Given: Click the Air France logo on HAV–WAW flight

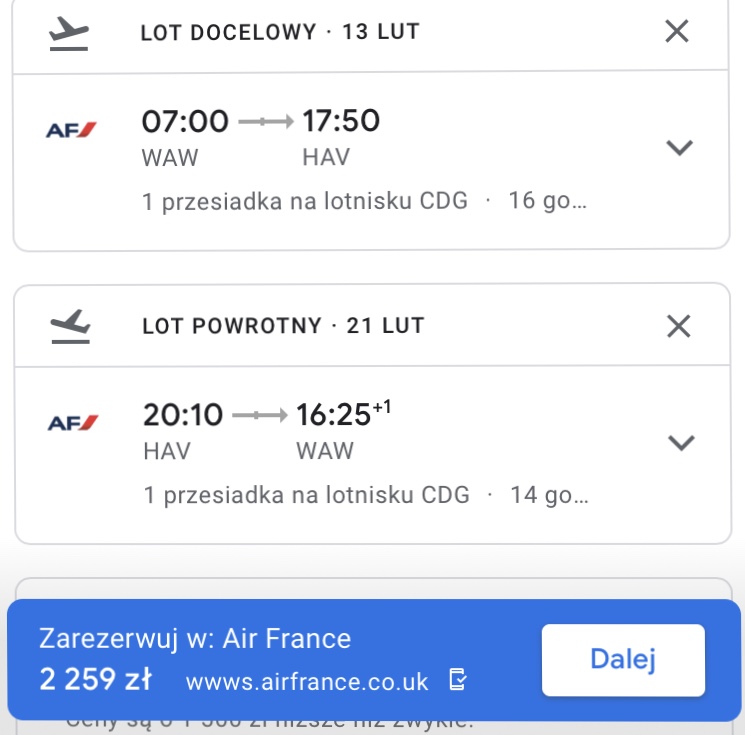Looking at the screenshot, I should (x=73, y=423).
